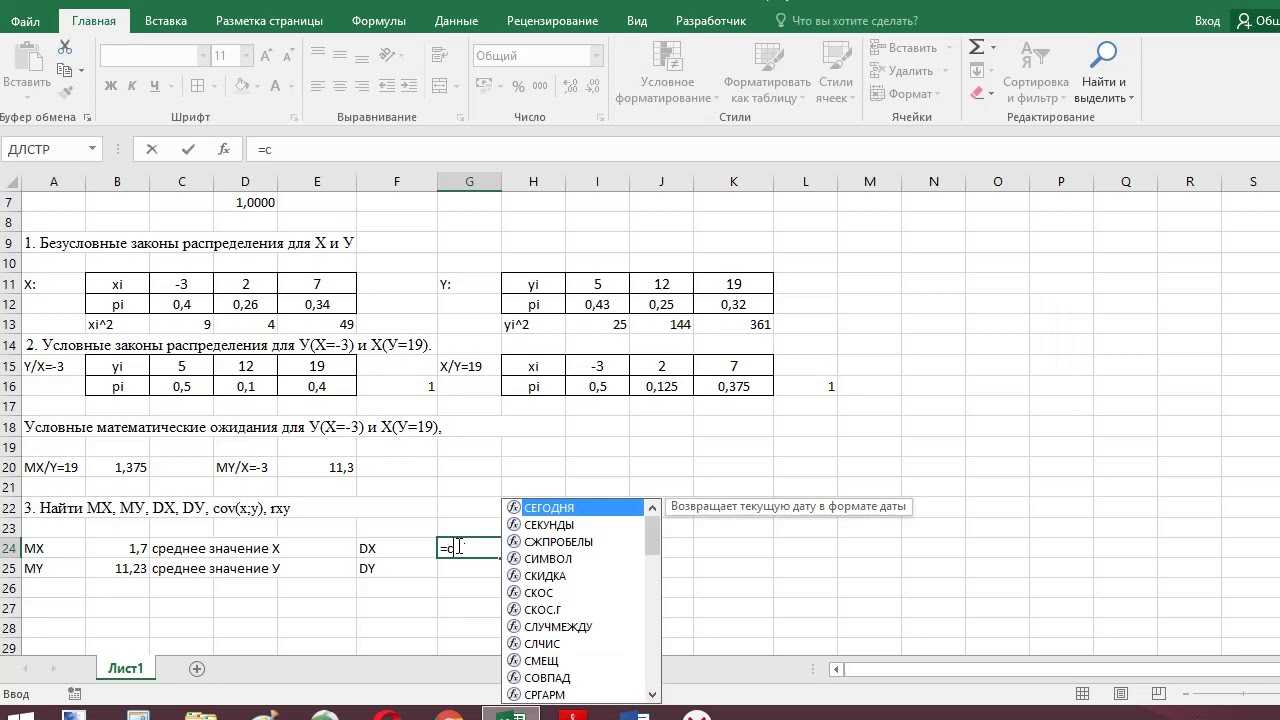Click the autocomplete list scroll-down arrow
The width and height of the screenshot is (1280, 720).
pyautogui.click(x=653, y=694)
